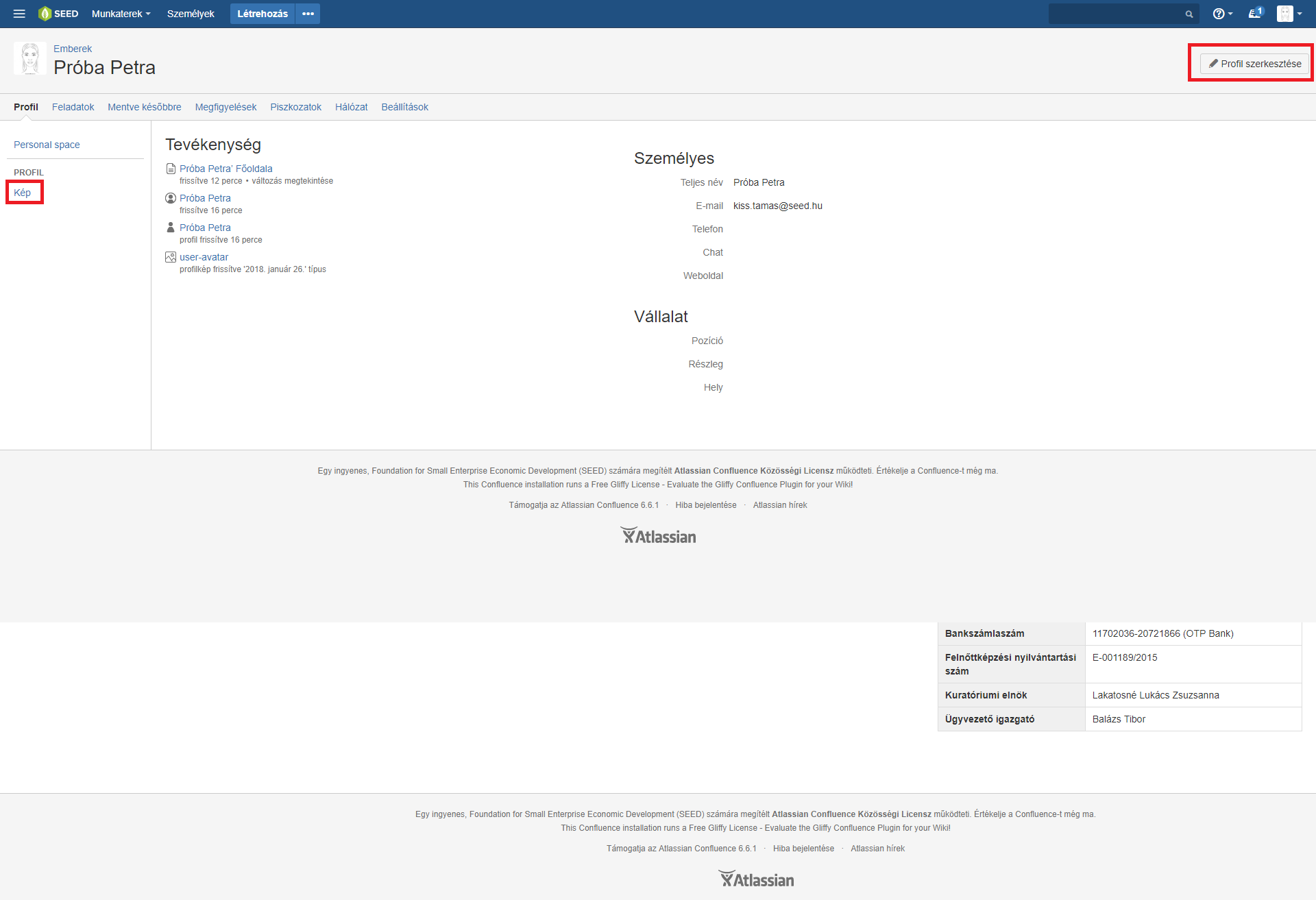Click the page icon beside Próba Petra' Főoldala
This screenshot has width=1316, height=900.
[x=171, y=169]
